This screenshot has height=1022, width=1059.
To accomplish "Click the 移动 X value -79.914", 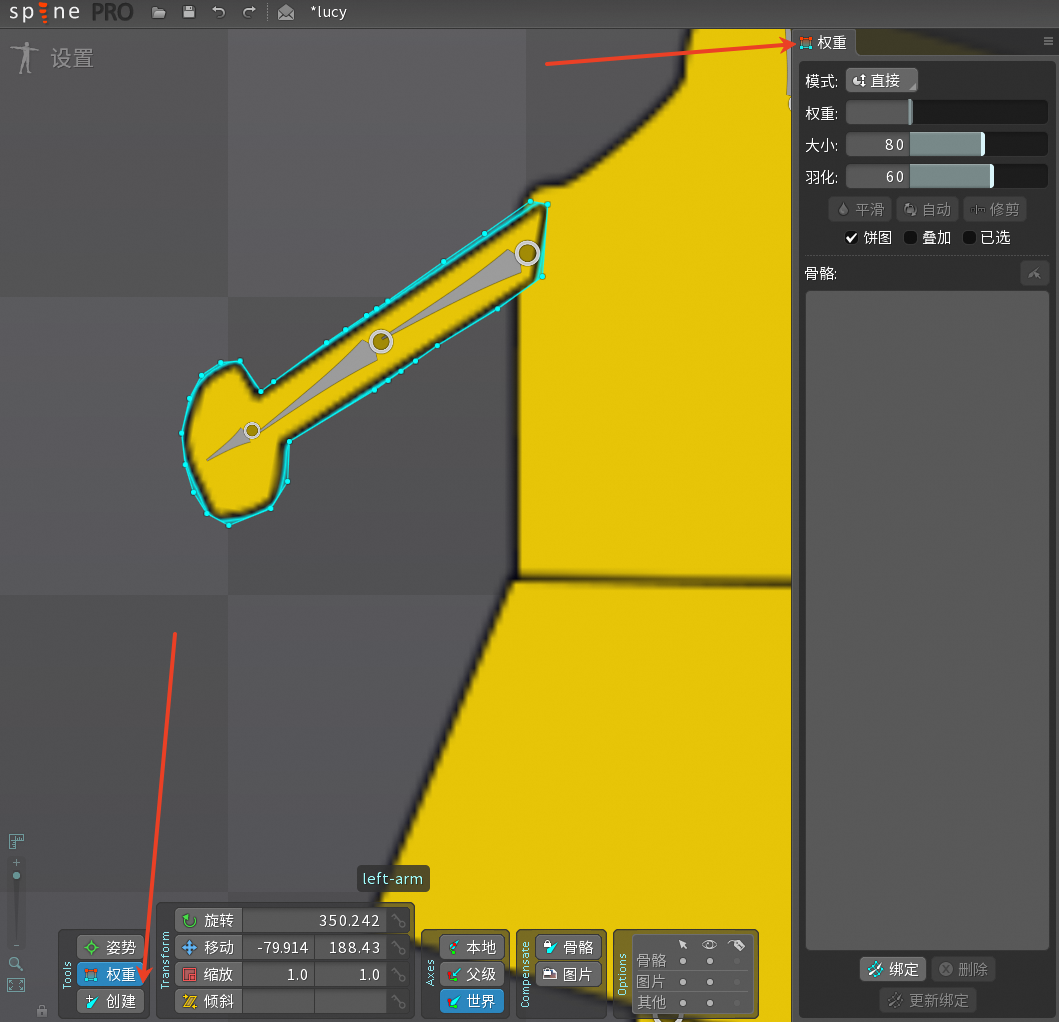I will 279,947.
